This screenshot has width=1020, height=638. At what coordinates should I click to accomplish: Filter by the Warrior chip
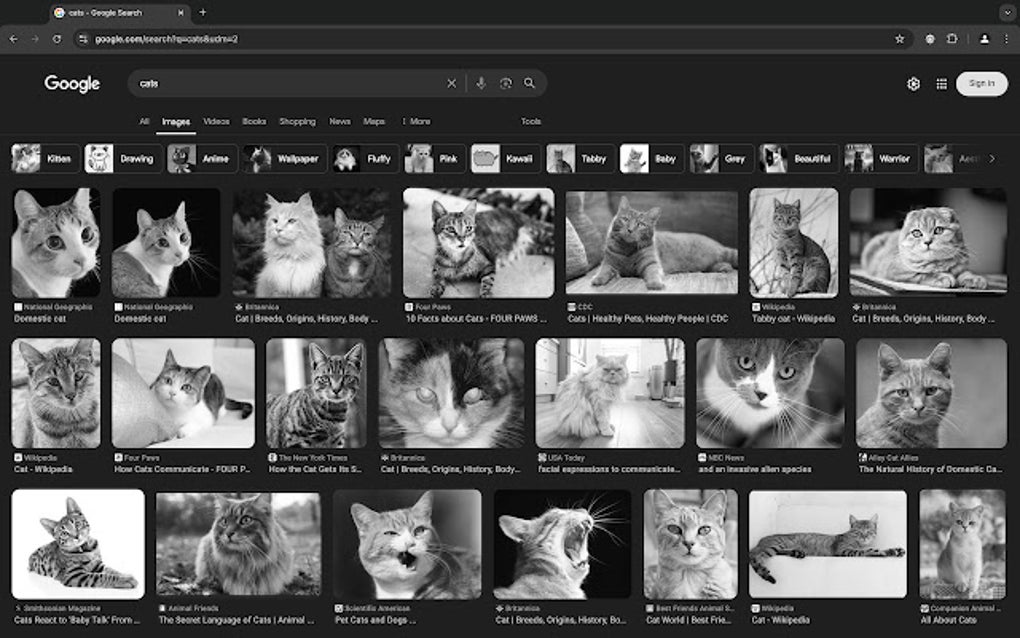pos(881,159)
